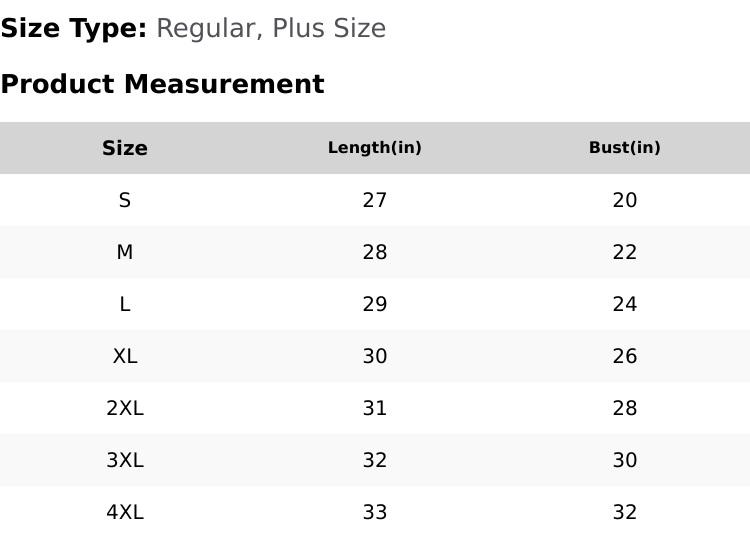
Task: Select the 3XL size row label
Action: (x=125, y=460)
